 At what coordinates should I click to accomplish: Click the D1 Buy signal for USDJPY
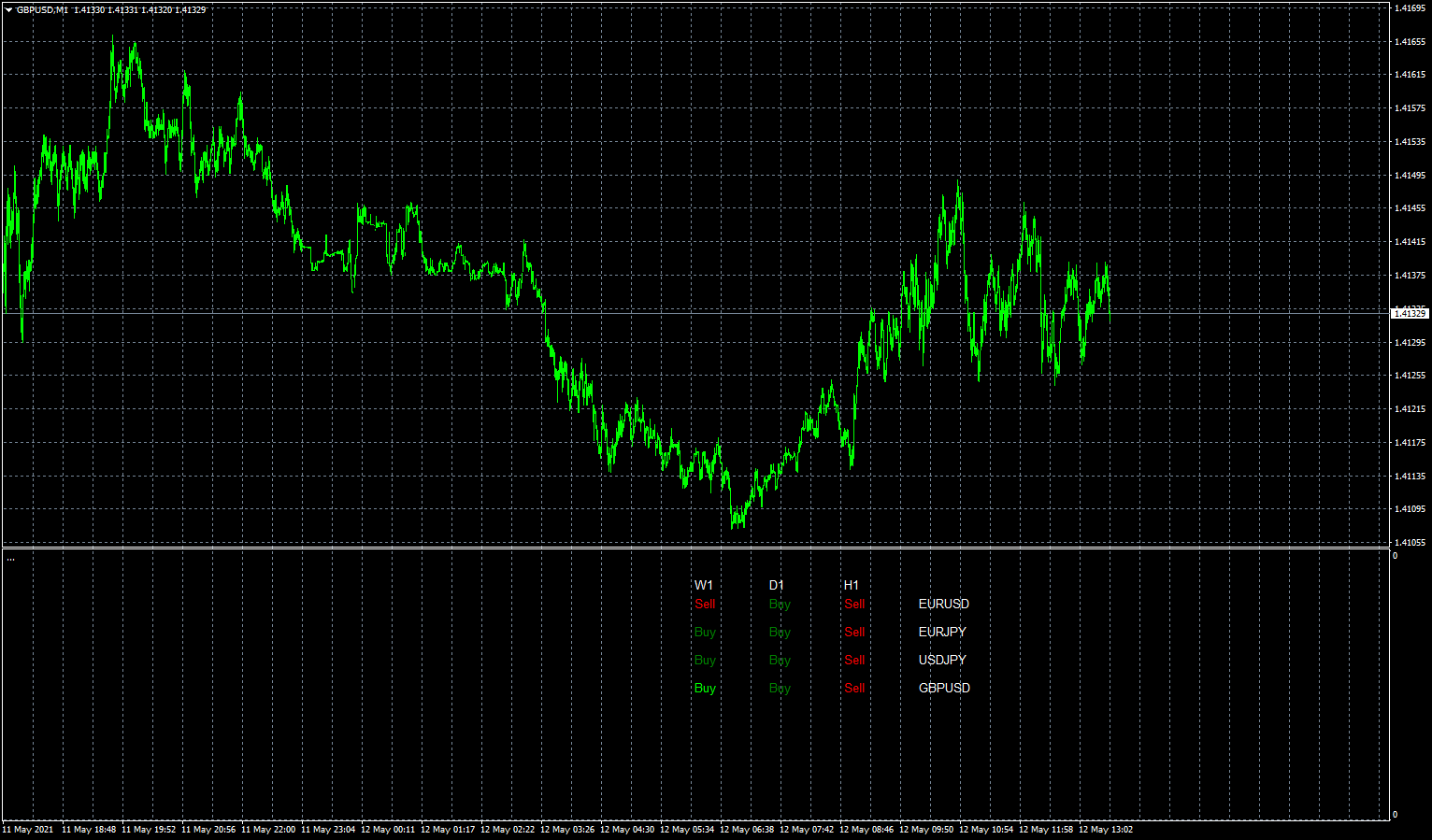(780, 660)
